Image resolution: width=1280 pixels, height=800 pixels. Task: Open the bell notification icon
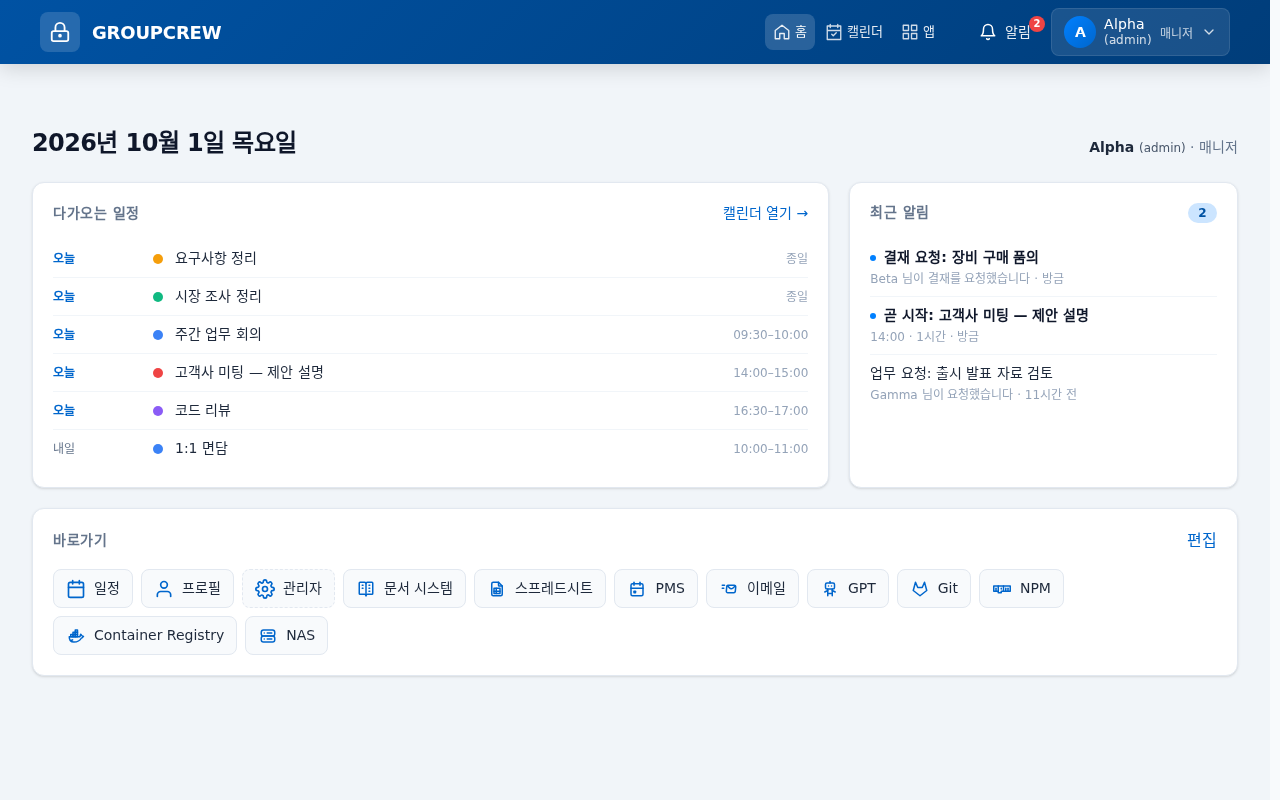click(x=988, y=32)
